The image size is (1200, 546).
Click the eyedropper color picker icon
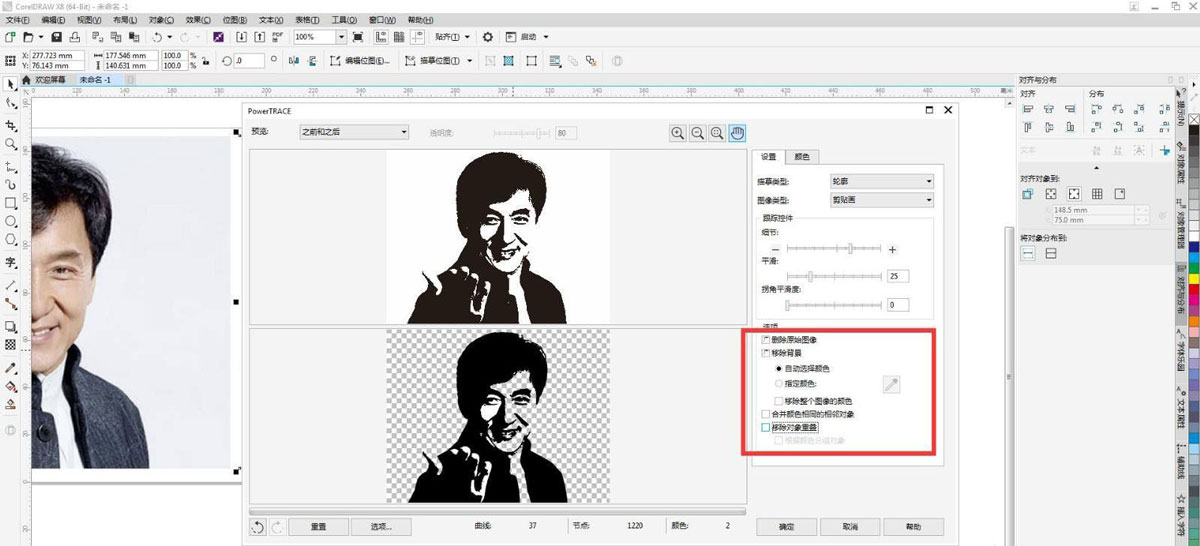click(891, 383)
